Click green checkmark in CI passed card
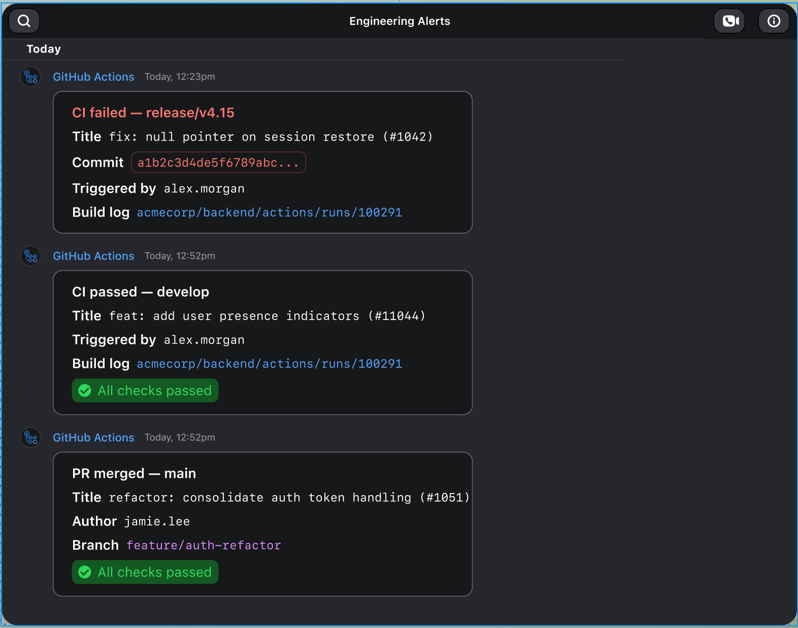 (85, 391)
